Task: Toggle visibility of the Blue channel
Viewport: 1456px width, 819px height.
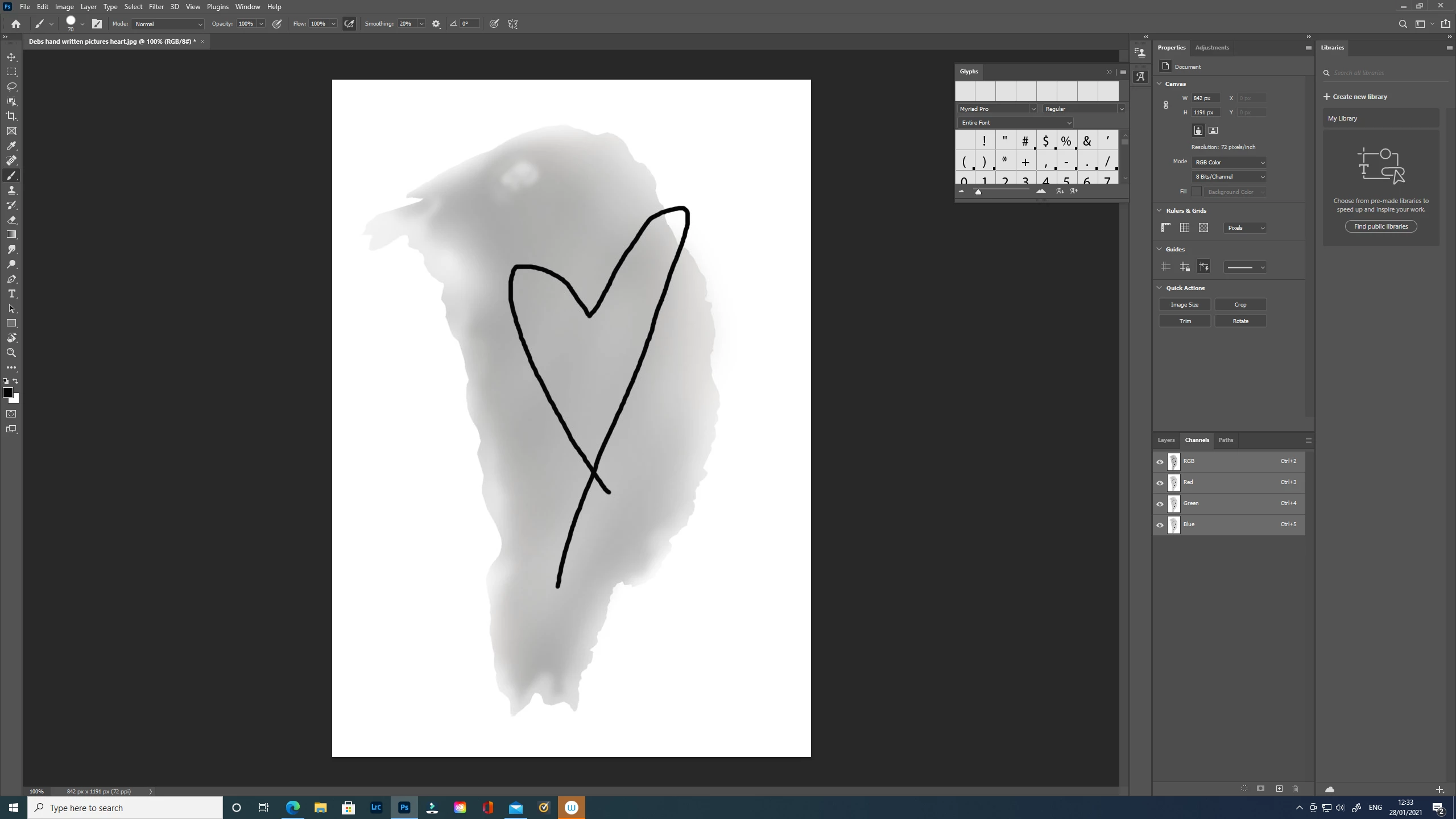Action: point(1160,525)
